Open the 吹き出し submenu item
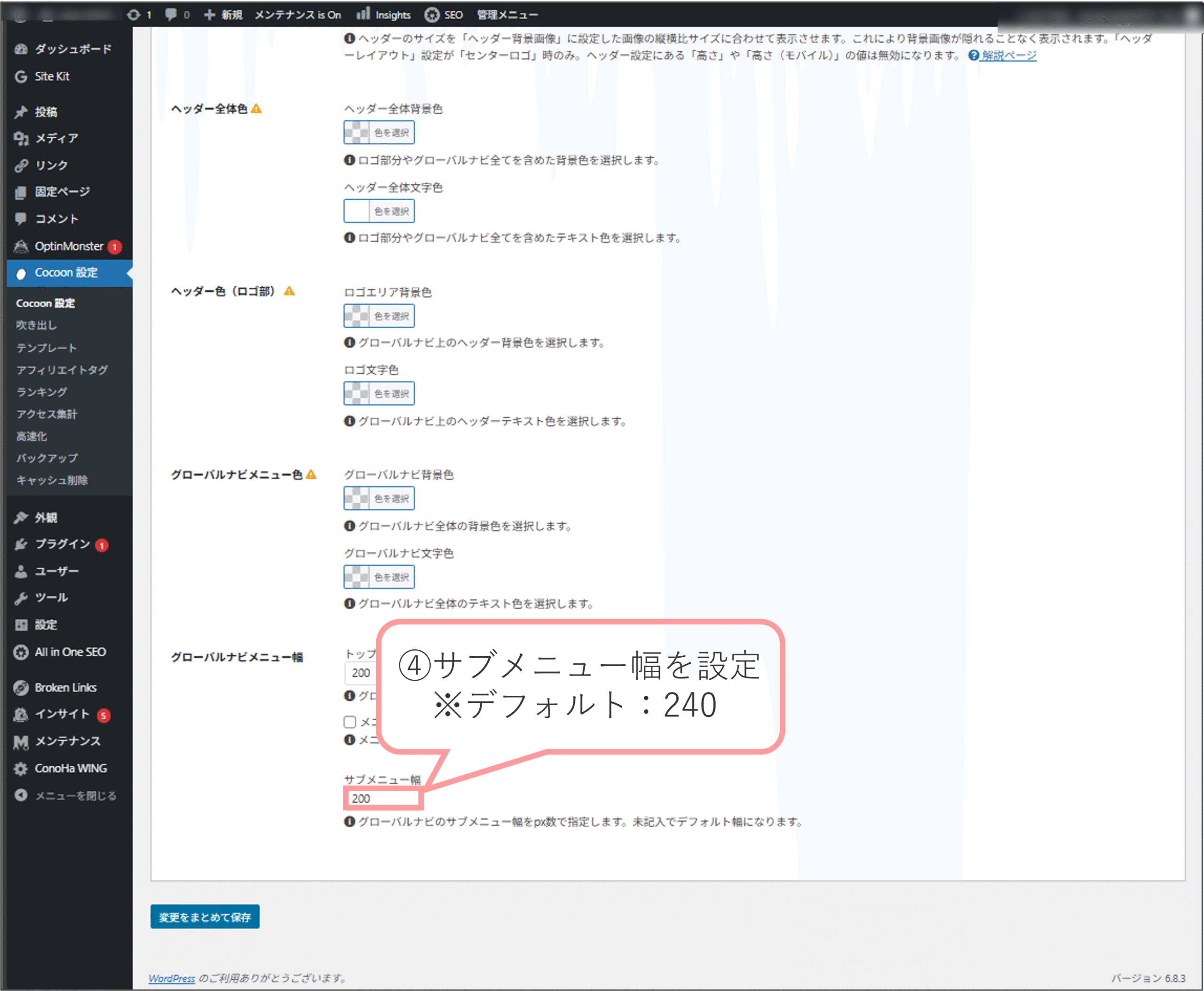This screenshot has width=1204, height=991. [x=37, y=325]
